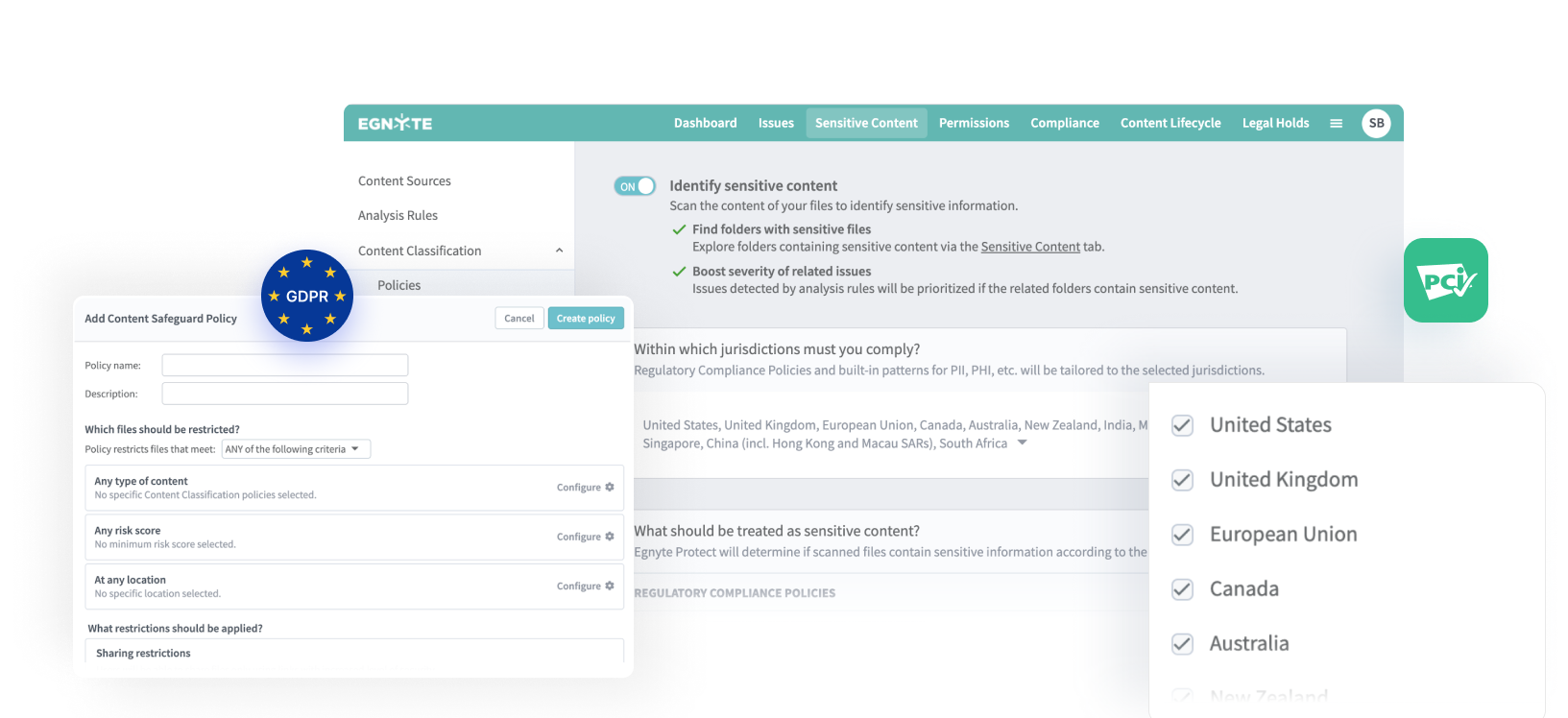Screen dimensions: 1568x718
Task: Click the GDPR badge icon
Action: [307, 296]
